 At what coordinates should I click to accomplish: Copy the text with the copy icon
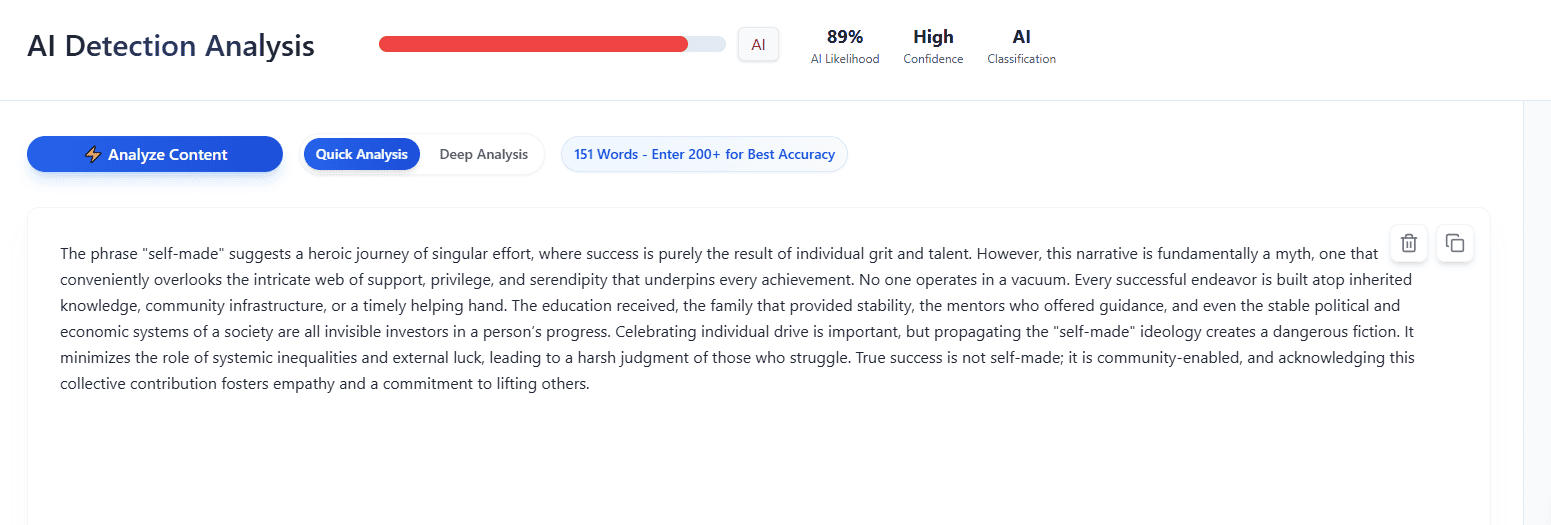pyautogui.click(x=1455, y=243)
